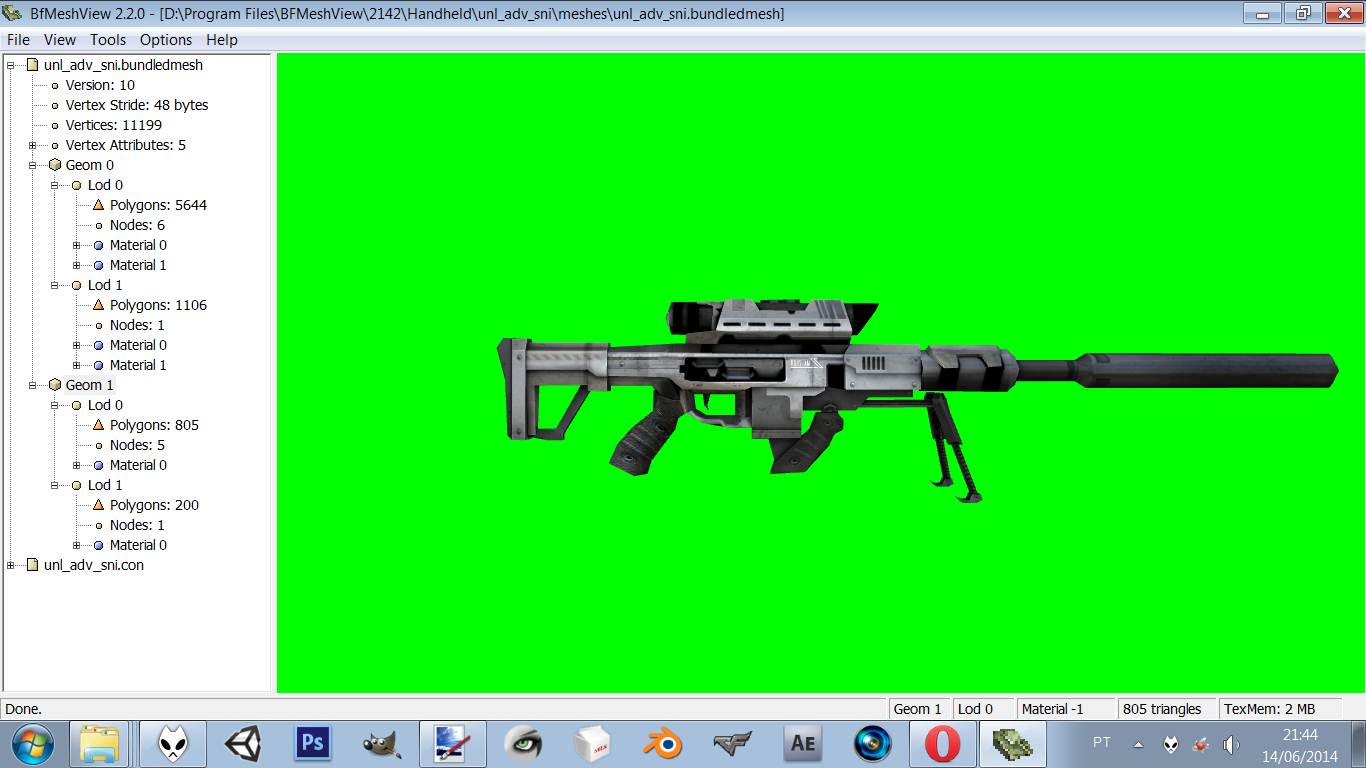
Task: Click the BfMeshView tank taskbar icon
Action: point(1013,744)
